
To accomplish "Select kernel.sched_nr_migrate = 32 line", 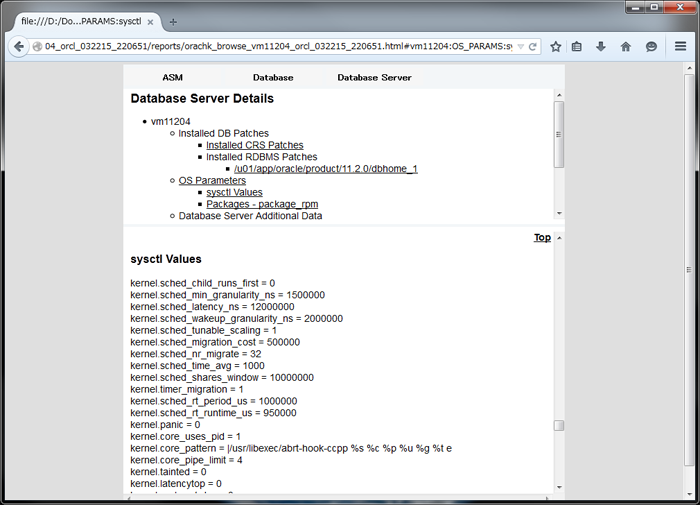I will coord(196,354).
